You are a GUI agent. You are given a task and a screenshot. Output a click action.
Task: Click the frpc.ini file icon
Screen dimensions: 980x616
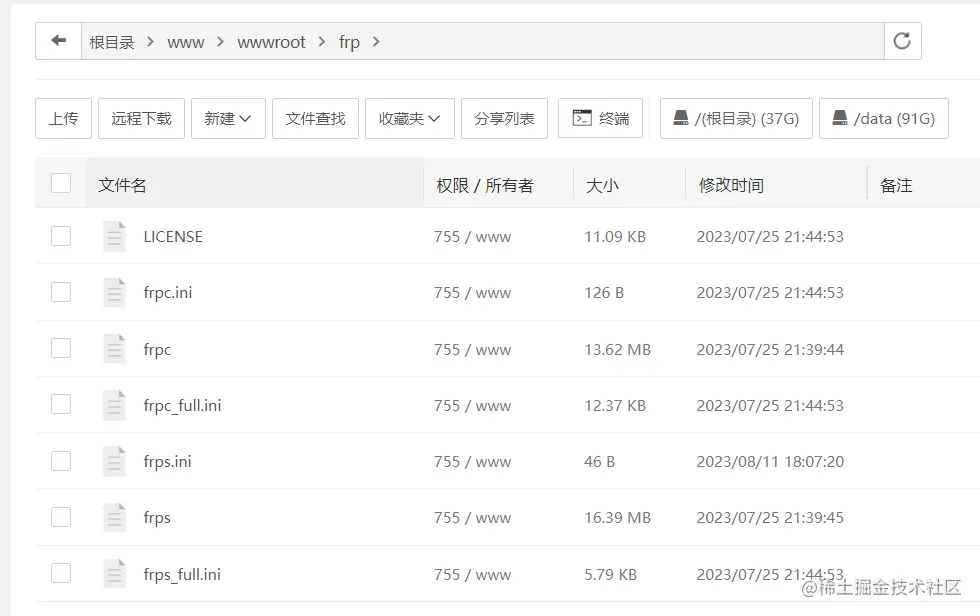pyautogui.click(x=114, y=292)
